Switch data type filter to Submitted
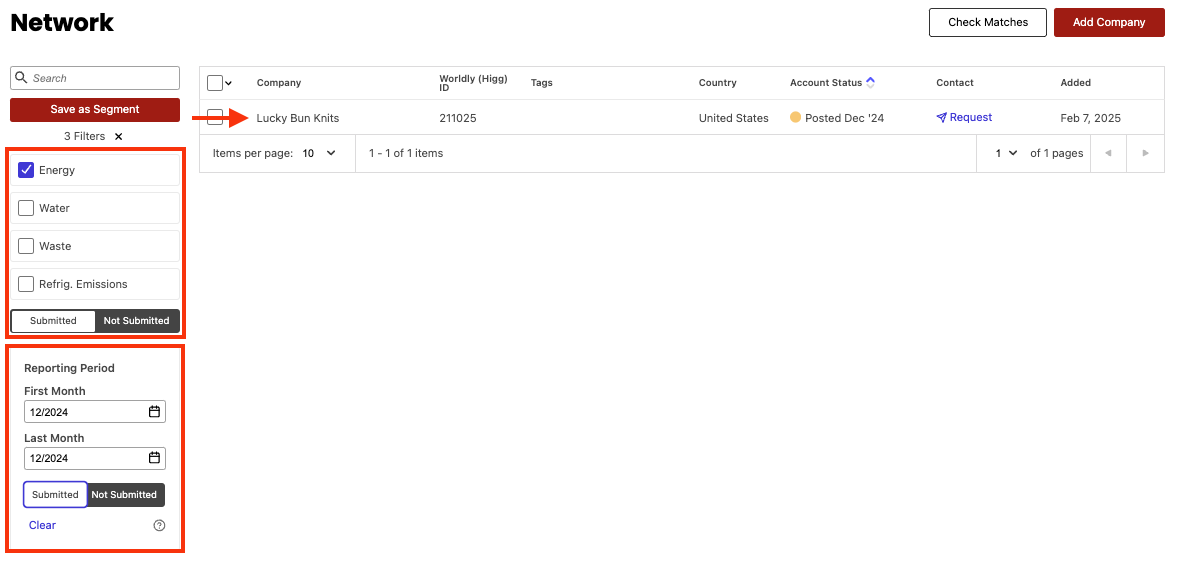The width and height of the screenshot is (1177, 564). tap(53, 321)
